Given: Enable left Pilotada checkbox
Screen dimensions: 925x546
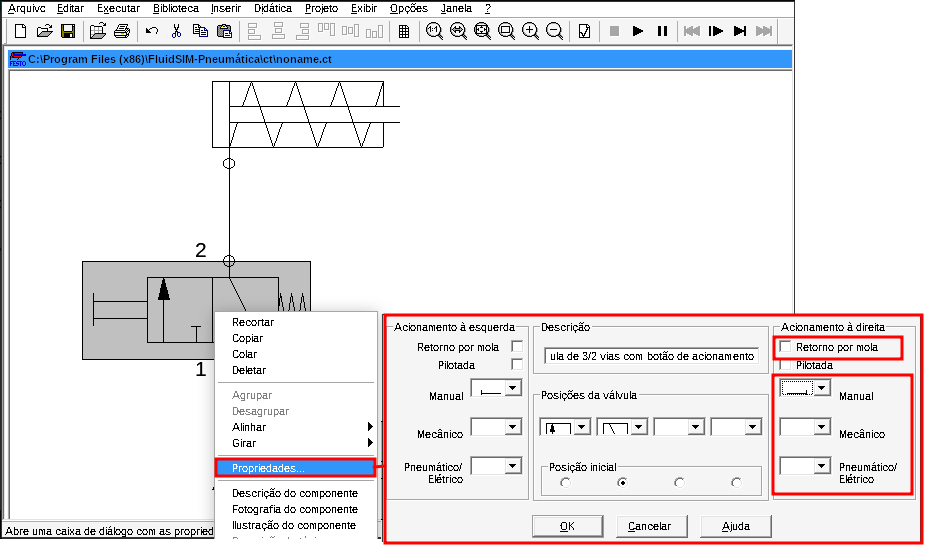Looking at the screenshot, I should tap(517, 364).
